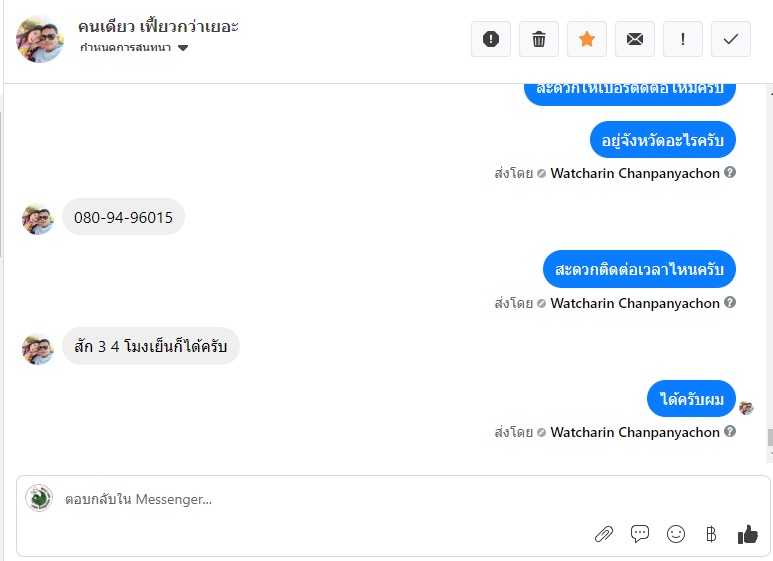The image size is (773, 561).
Task: Attach a file using the paperclip icon
Action: [603, 534]
